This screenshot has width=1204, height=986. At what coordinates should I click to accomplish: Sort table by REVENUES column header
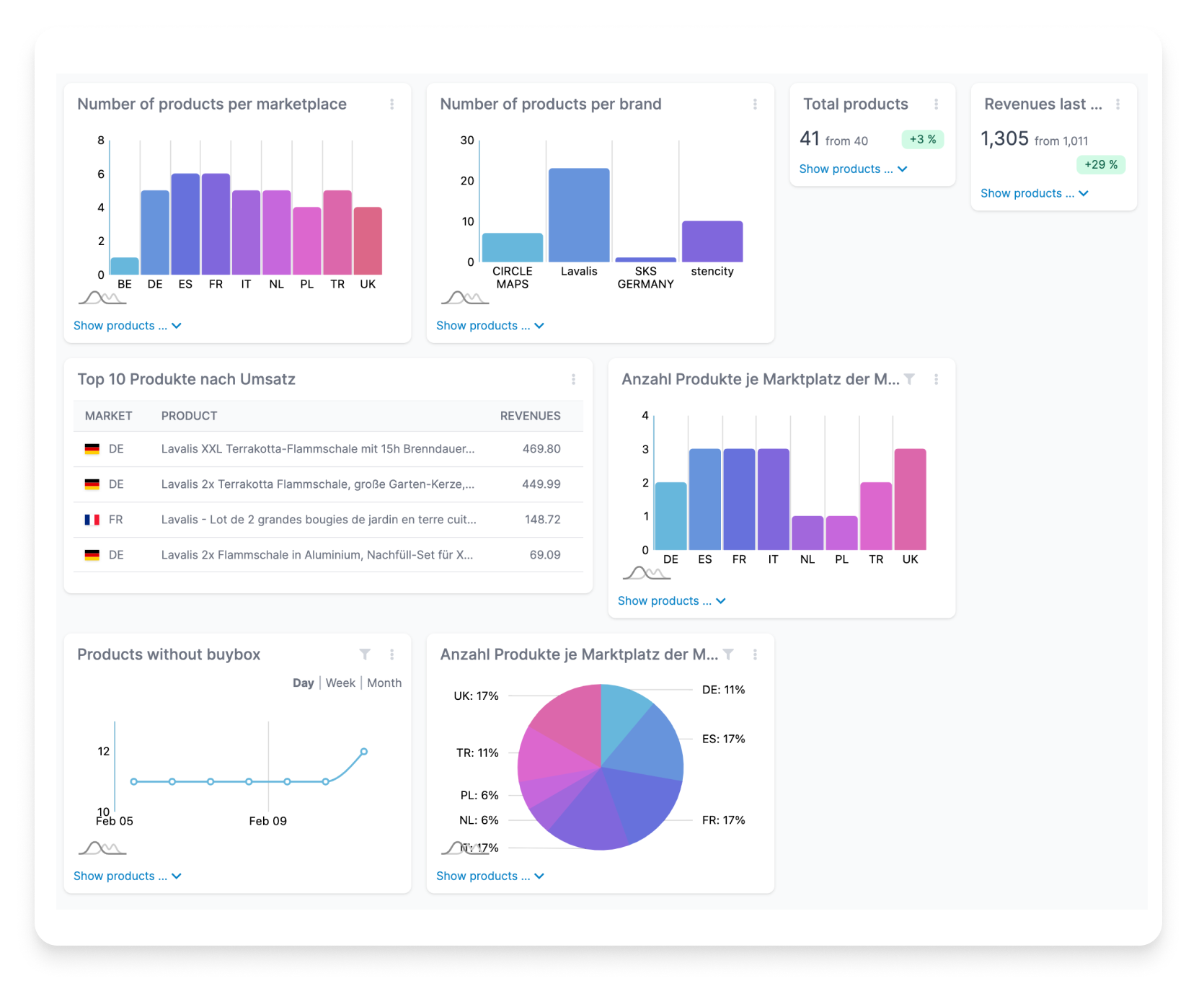[531, 416]
